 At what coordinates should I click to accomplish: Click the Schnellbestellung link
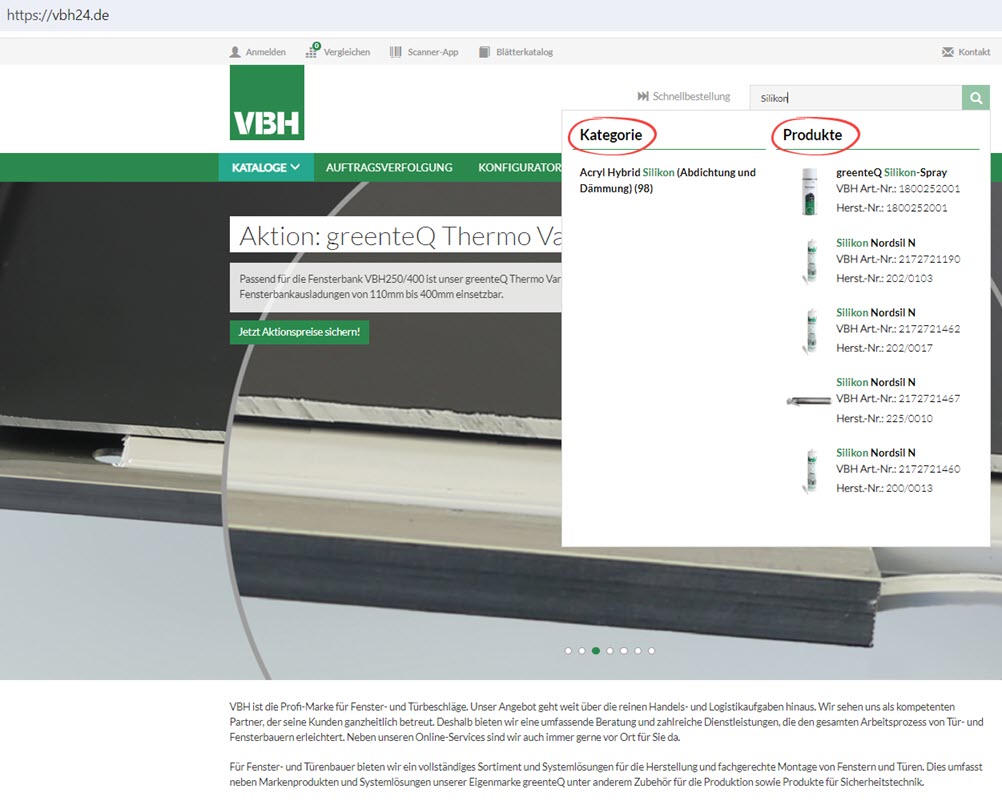[x=691, y=96]
